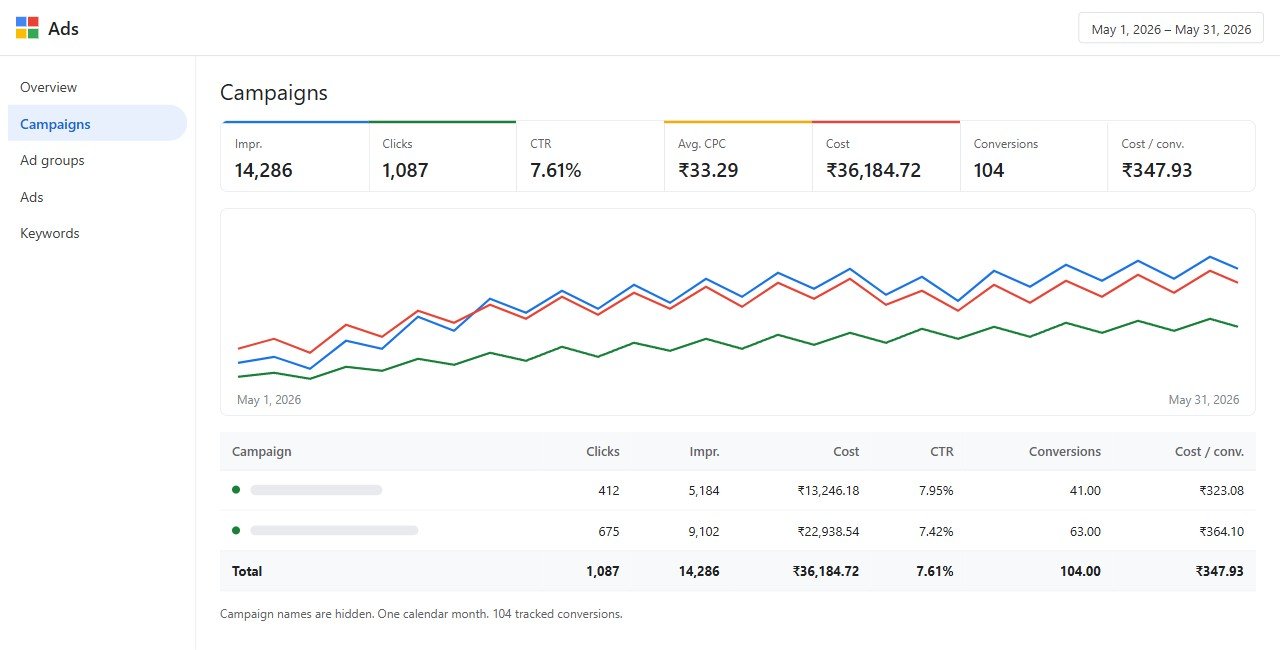Sort by the Impr. column header
The image size is (1280, 650).
point(704,451)
